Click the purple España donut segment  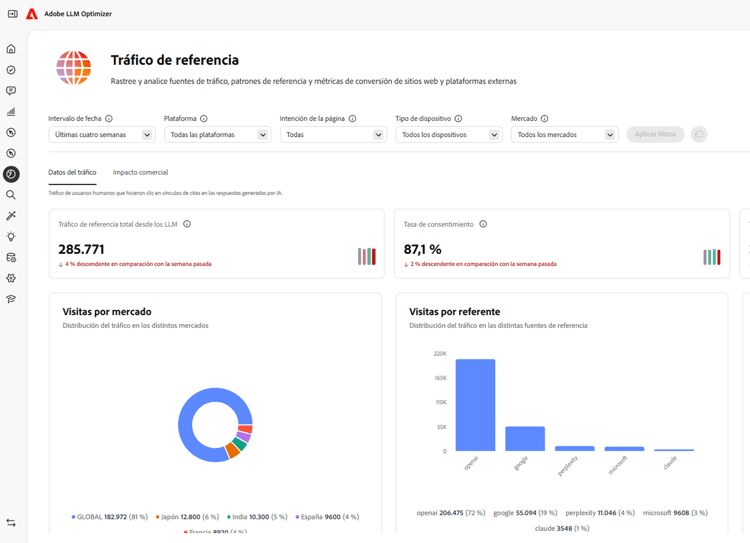[243, 437]
